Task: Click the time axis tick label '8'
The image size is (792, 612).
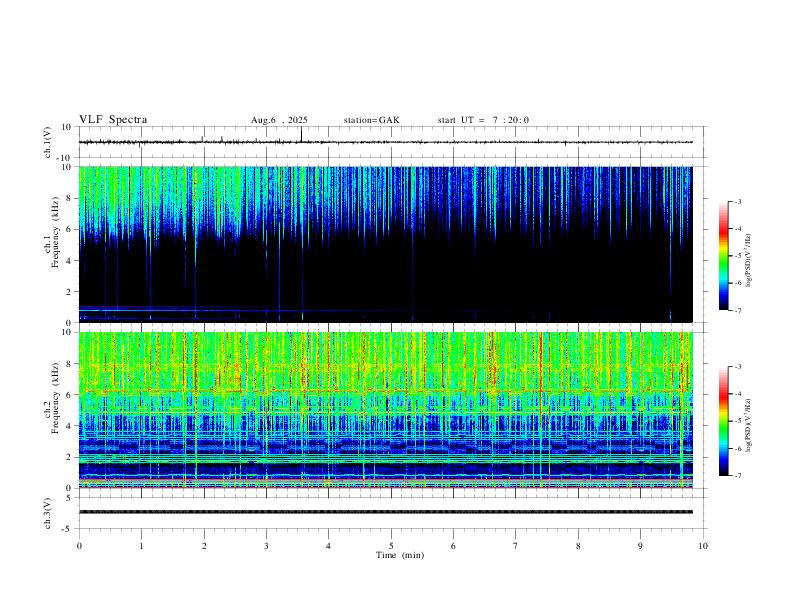Action: 578,546
